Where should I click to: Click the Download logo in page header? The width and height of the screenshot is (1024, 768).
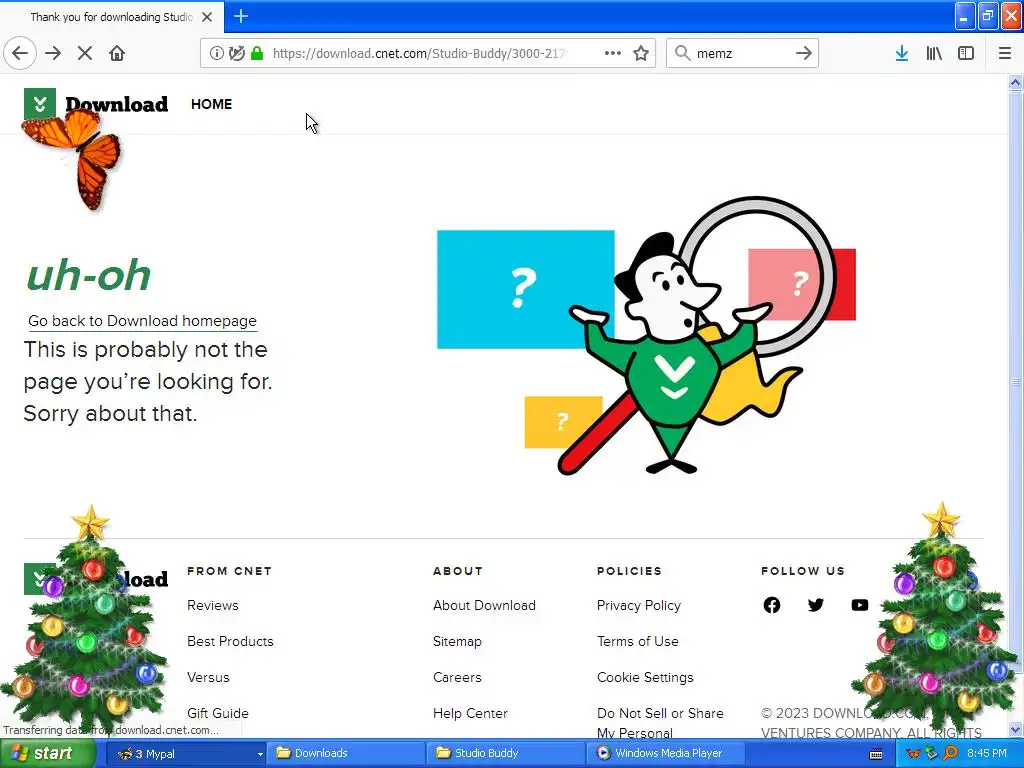[x=96, y=104]
